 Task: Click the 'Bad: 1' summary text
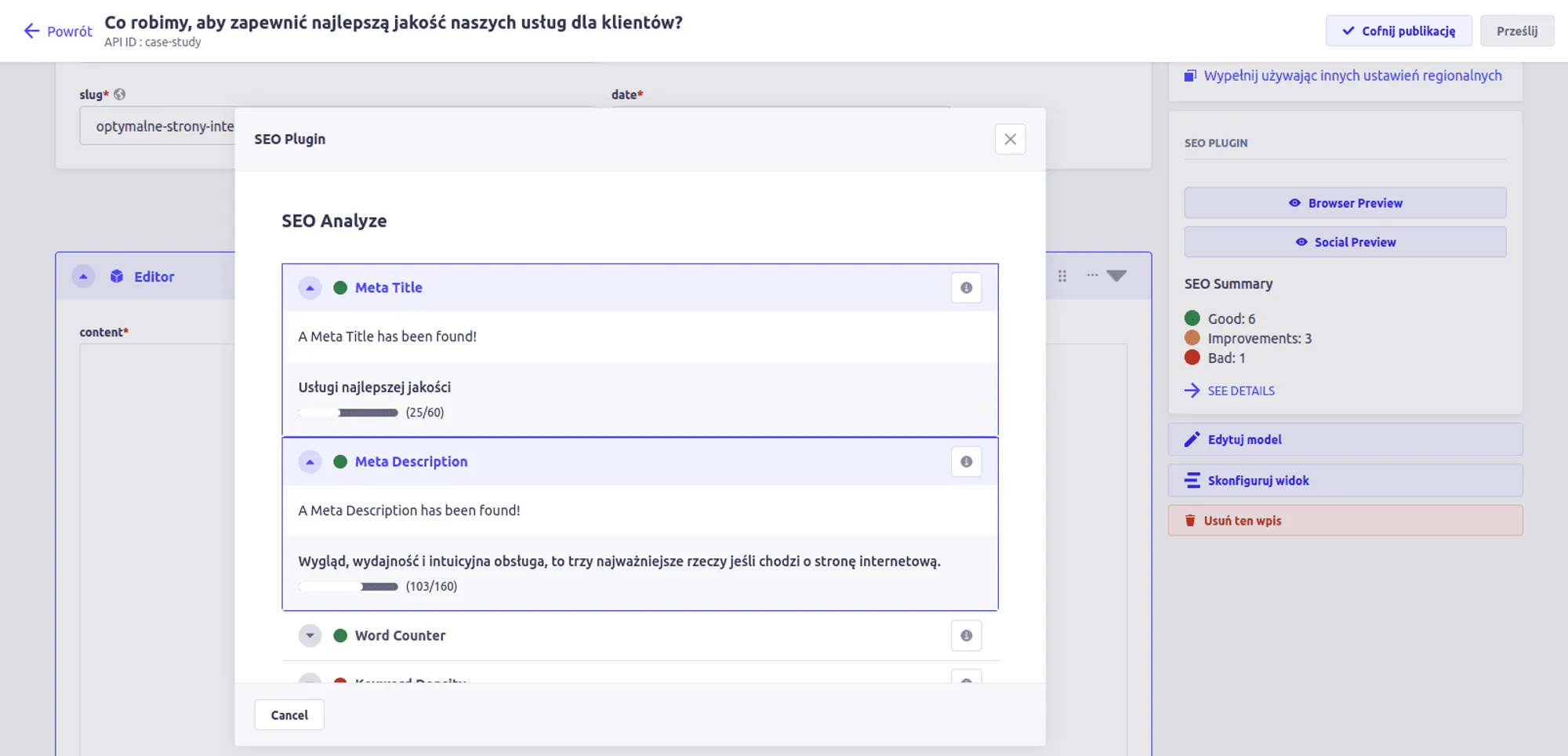tap(1226, 358)
